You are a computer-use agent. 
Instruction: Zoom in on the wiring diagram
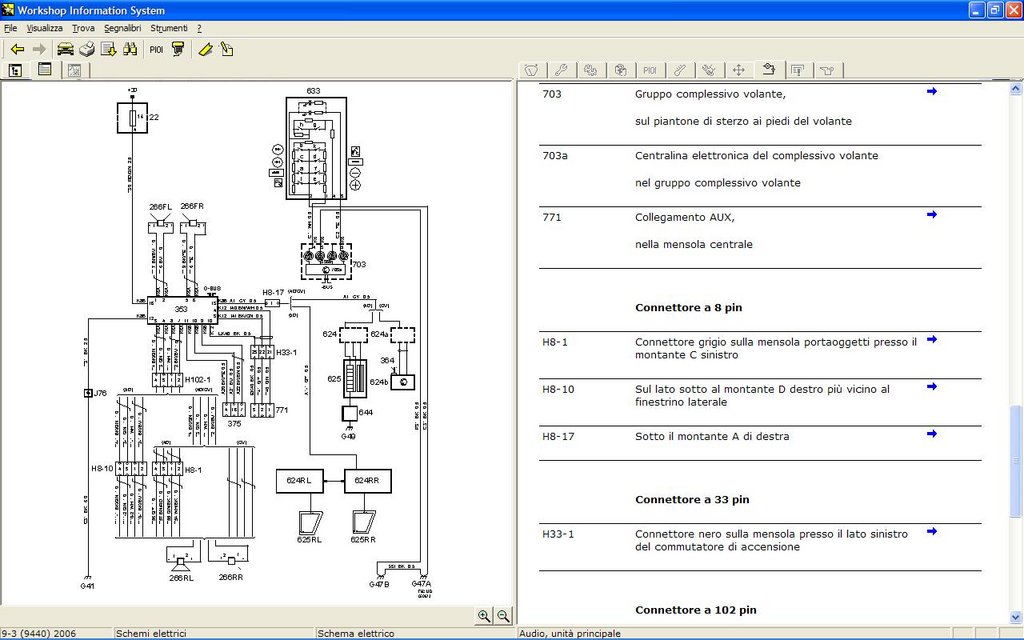click(484, 616)
